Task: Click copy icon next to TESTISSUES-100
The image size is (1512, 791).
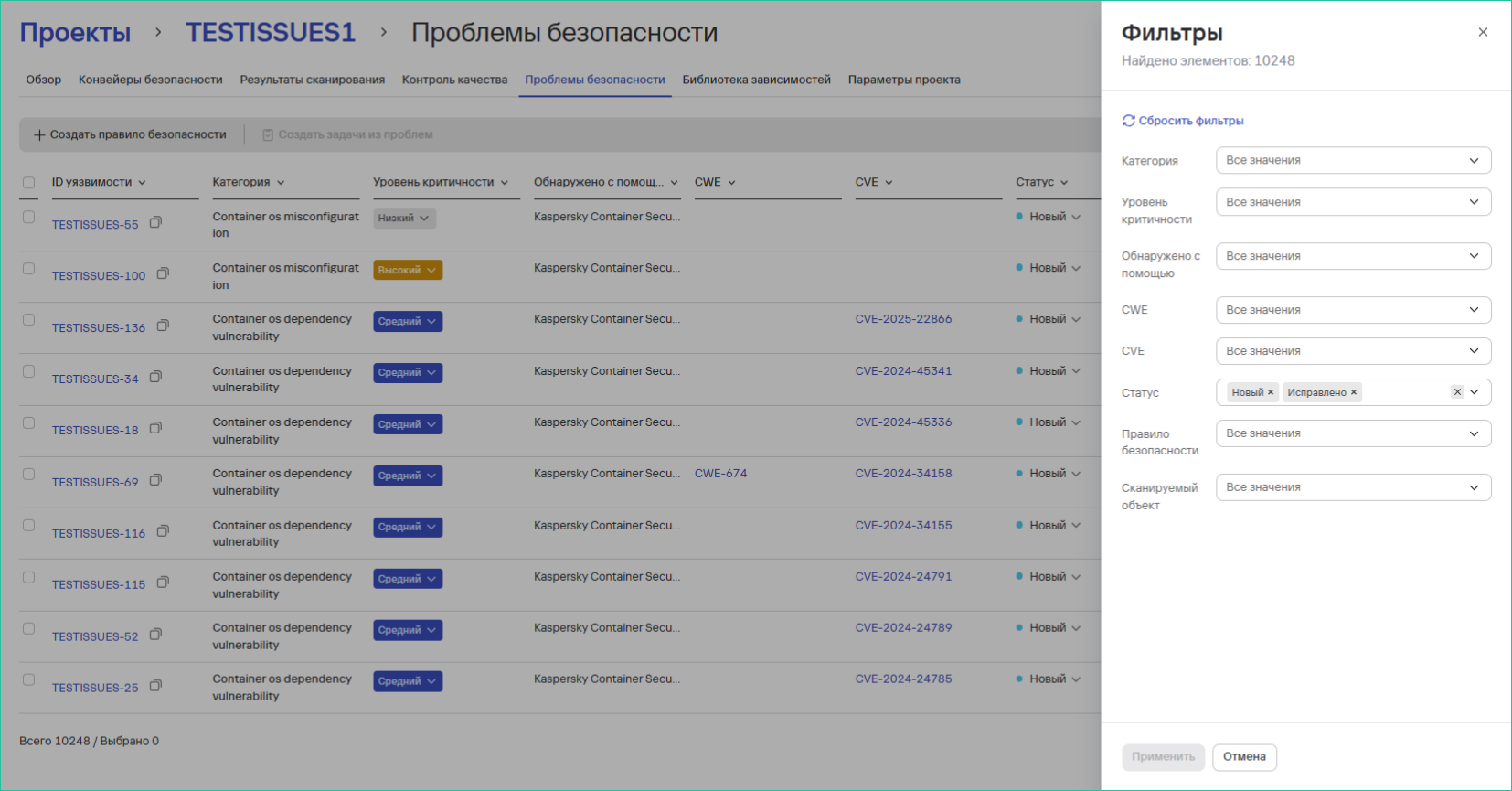Action: coord(163,273)
